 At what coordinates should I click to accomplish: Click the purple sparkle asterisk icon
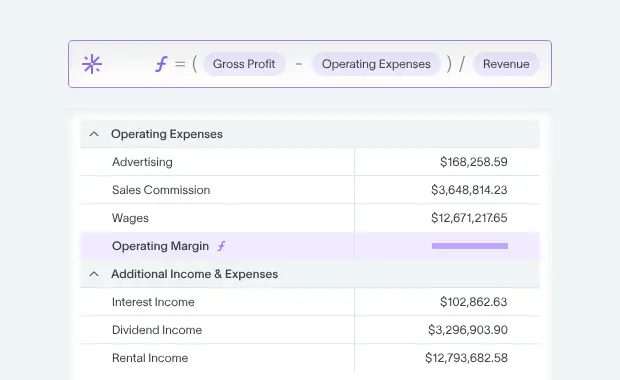pyautogui.click(x=92, y=64)
